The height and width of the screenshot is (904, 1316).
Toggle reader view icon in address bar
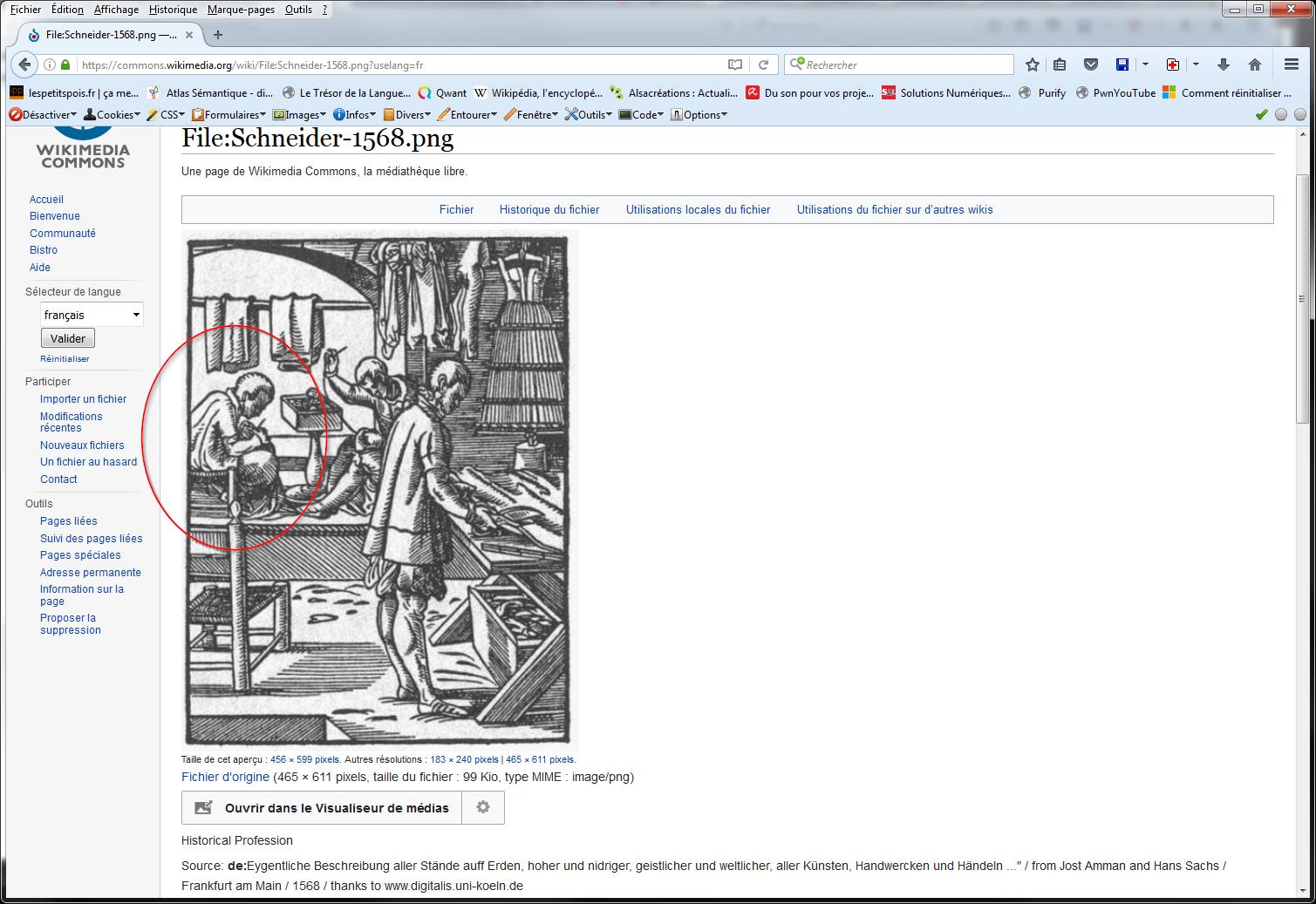(x=735, y=65)
